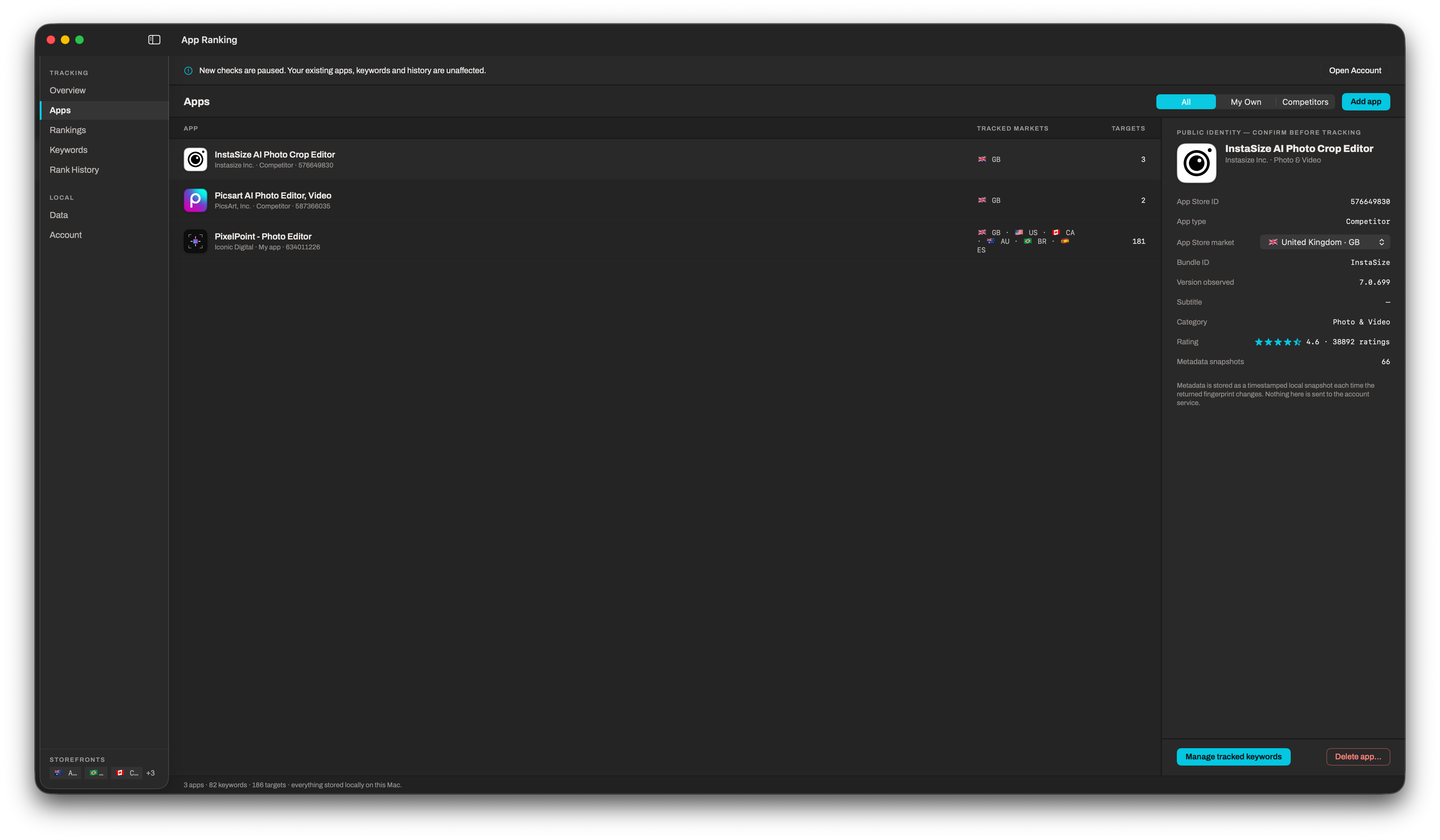
Task: Click the Spain flag in the PixelPoint row
Action: point(1065,241)
